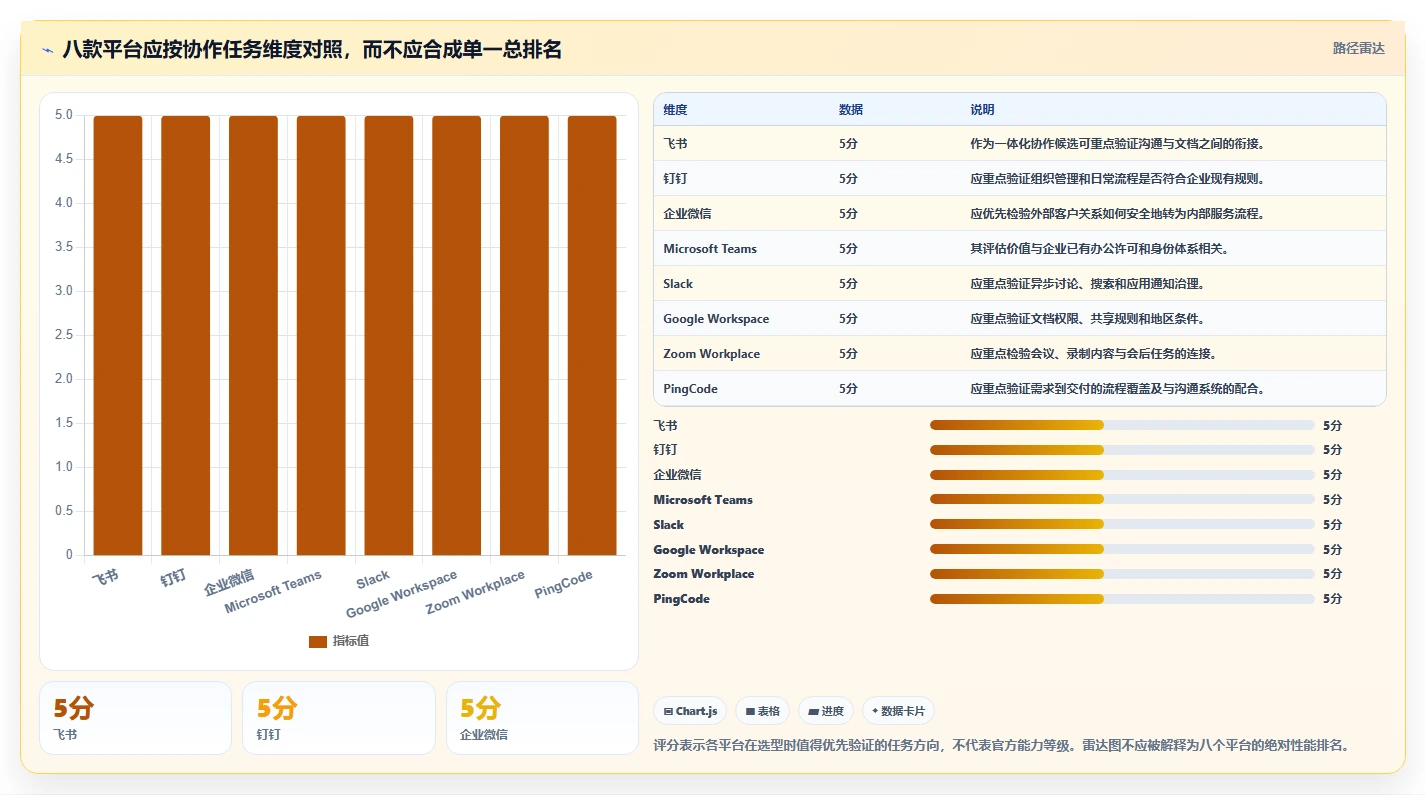Image resolution: width=1426 pixels, height=795 pixels.
Task: Click the 说明 column header
Action: 982,110
